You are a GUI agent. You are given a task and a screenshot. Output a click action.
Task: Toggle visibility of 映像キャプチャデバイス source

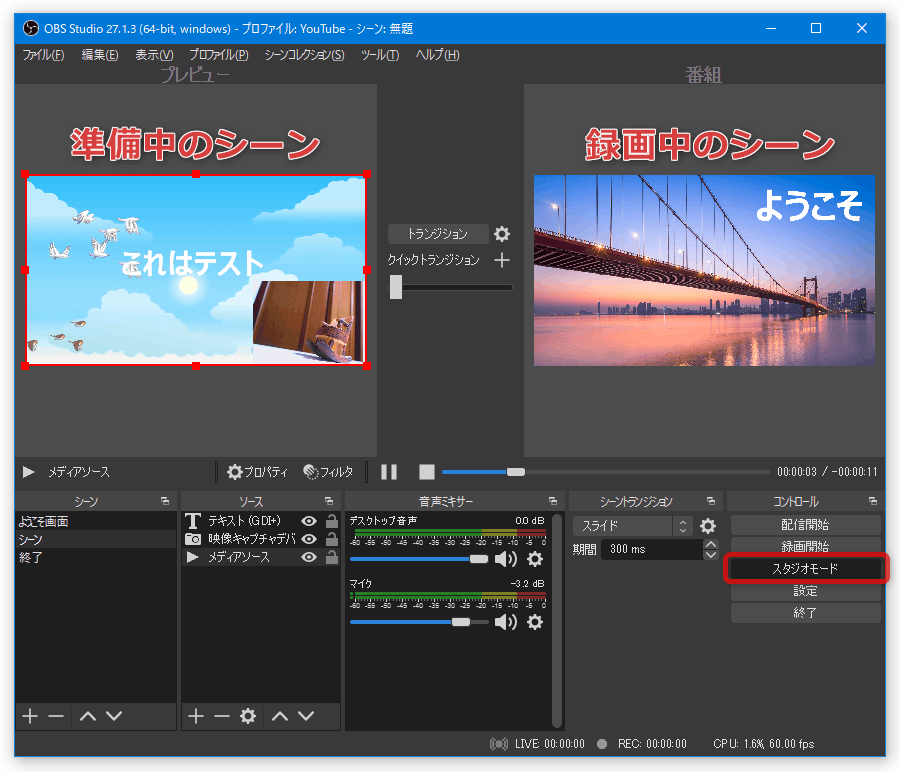pyautogui.click(x=309, y=539)
